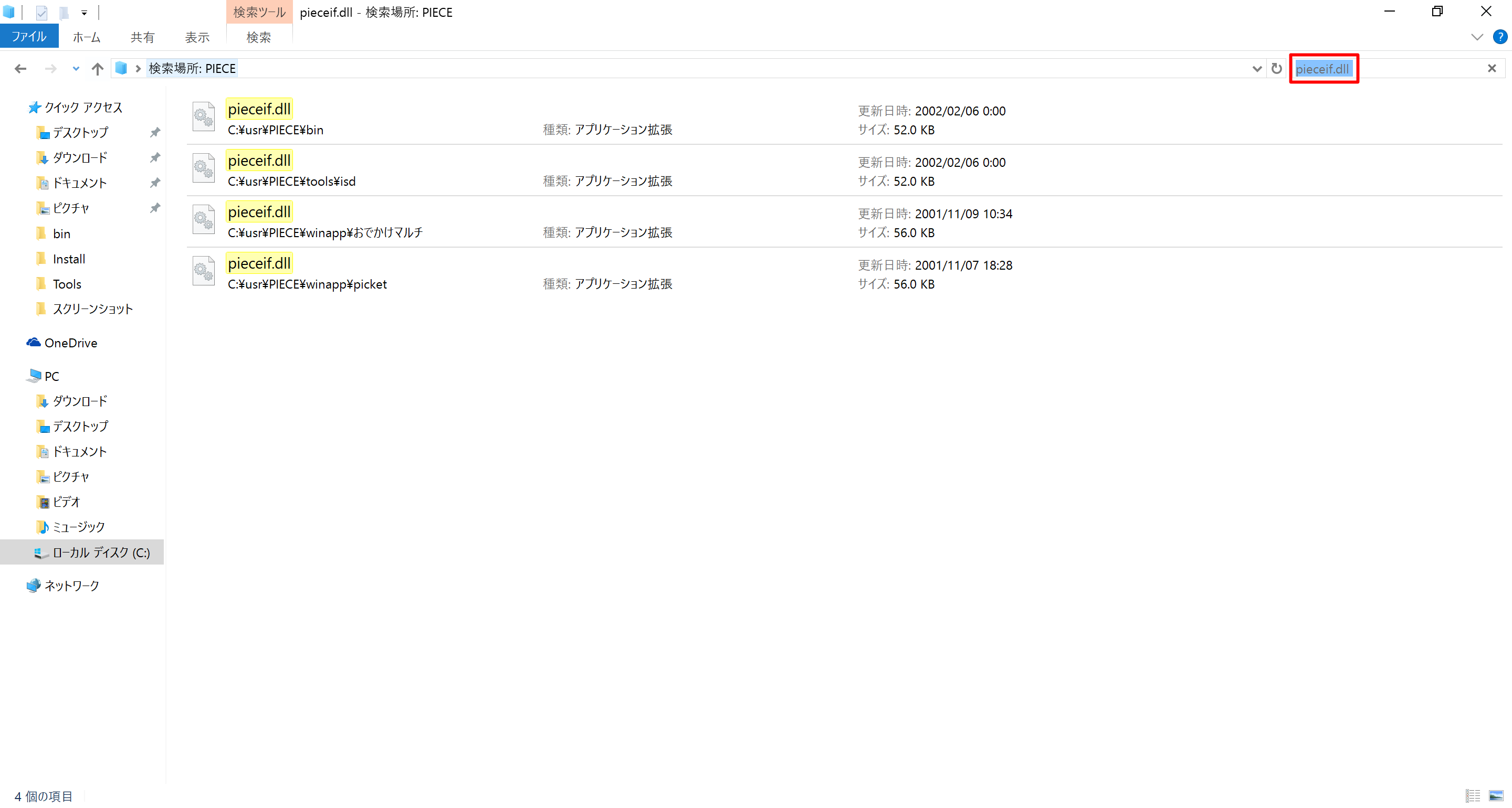
Task: Click the Quick Access star icon
Action: coord(35,108)
